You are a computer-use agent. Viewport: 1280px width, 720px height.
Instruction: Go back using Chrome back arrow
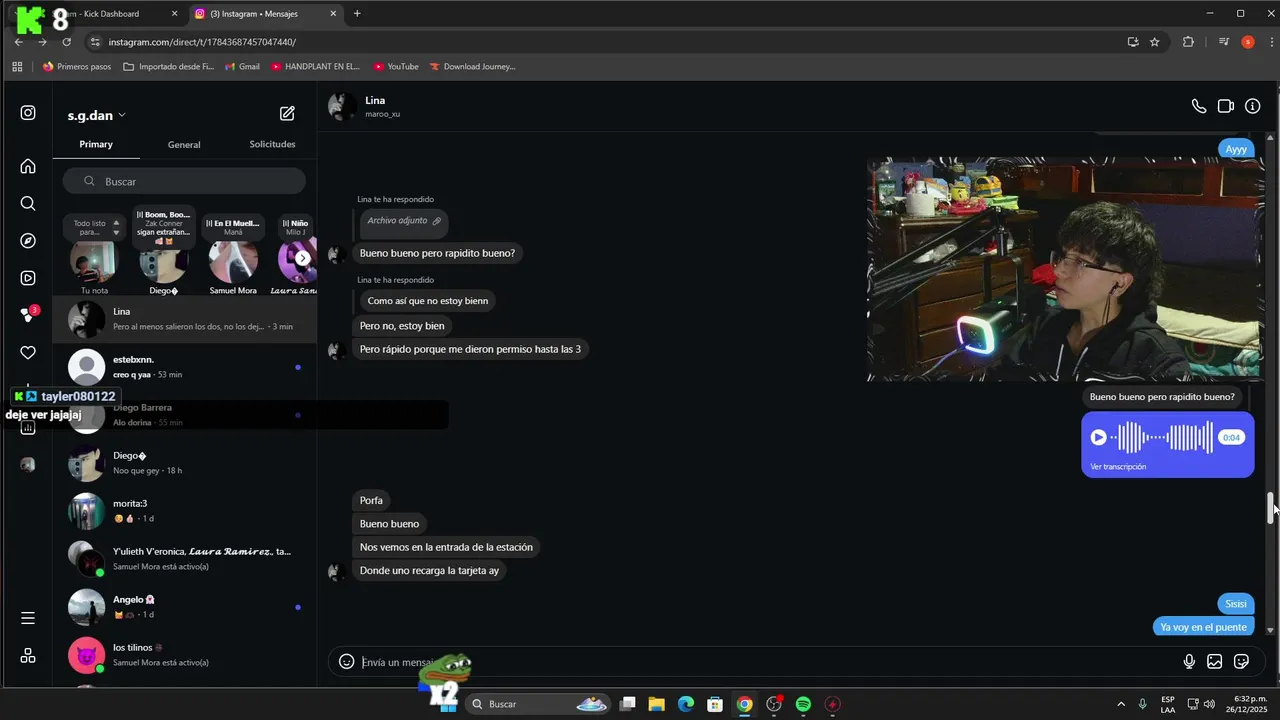click(18, 42)
